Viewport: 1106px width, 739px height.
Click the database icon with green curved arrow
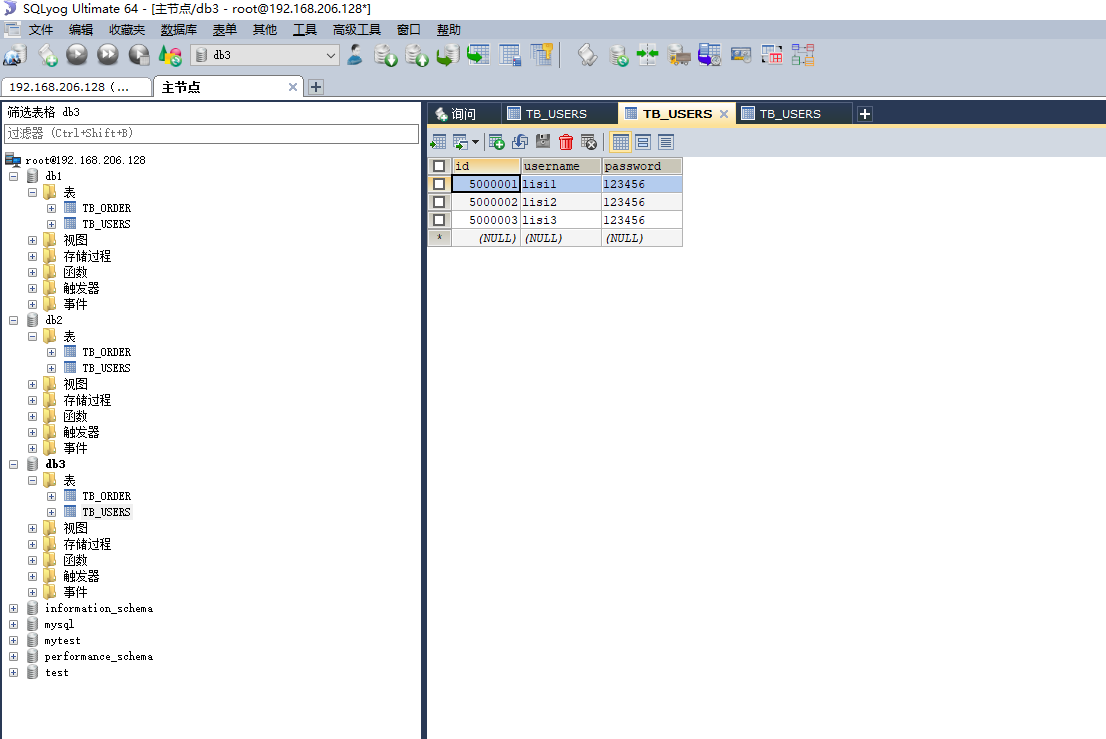coord(448,55)
